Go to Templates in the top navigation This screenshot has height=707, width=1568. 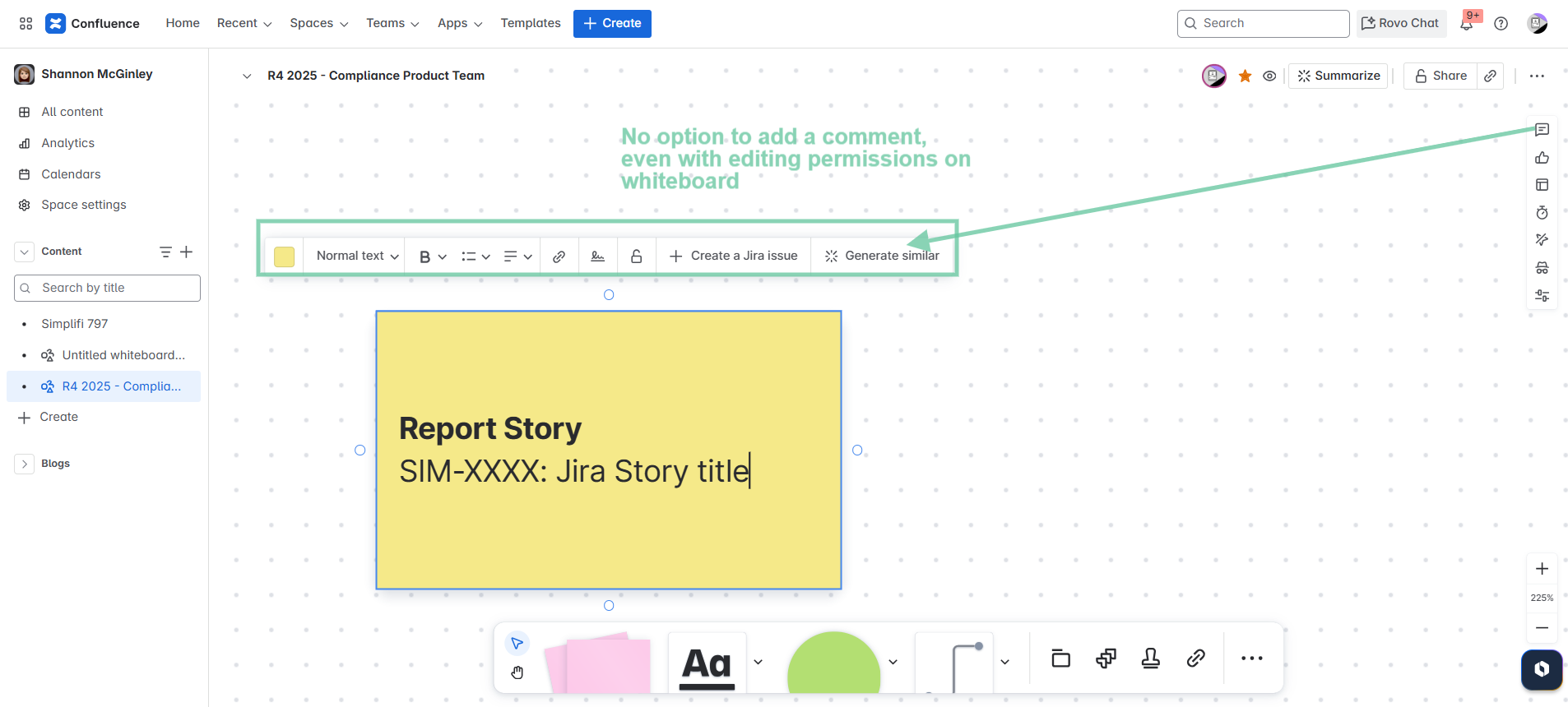coord(531,23)
